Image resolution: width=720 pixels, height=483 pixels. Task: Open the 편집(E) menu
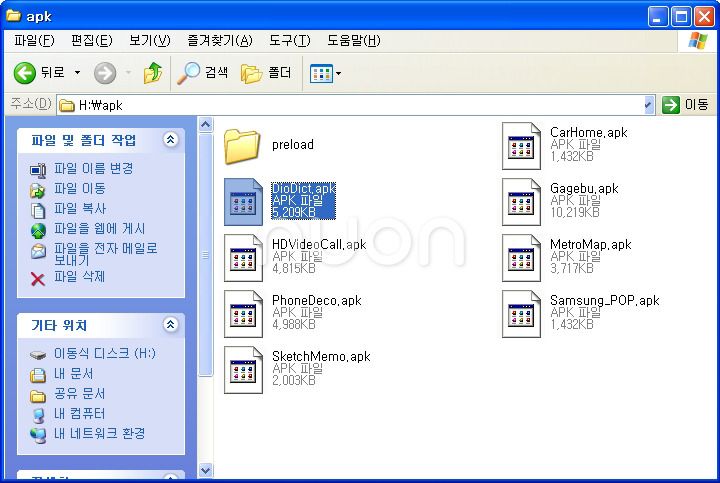pyautogui.click(x=91, y=40)
